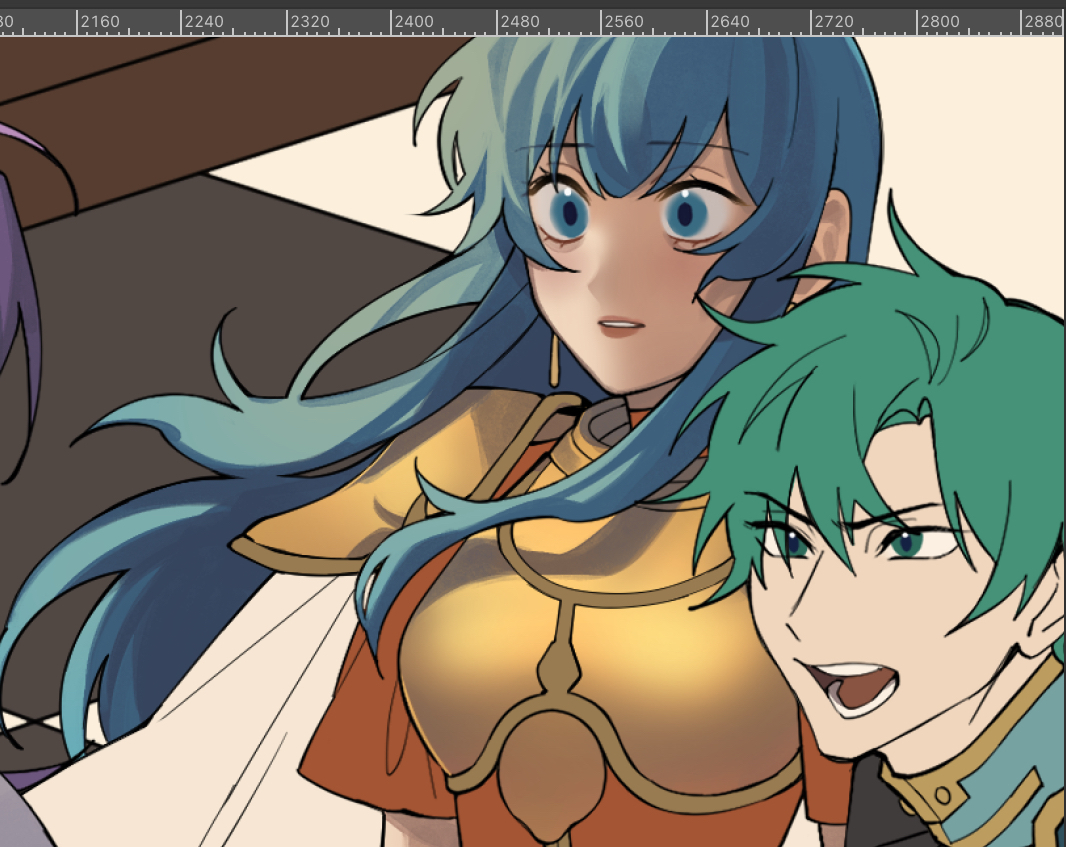Image resolution: width=1066 pixels, height=847 pixels.
Task: Click the gold button on the teal collar
Action: [x=942, y=795]
